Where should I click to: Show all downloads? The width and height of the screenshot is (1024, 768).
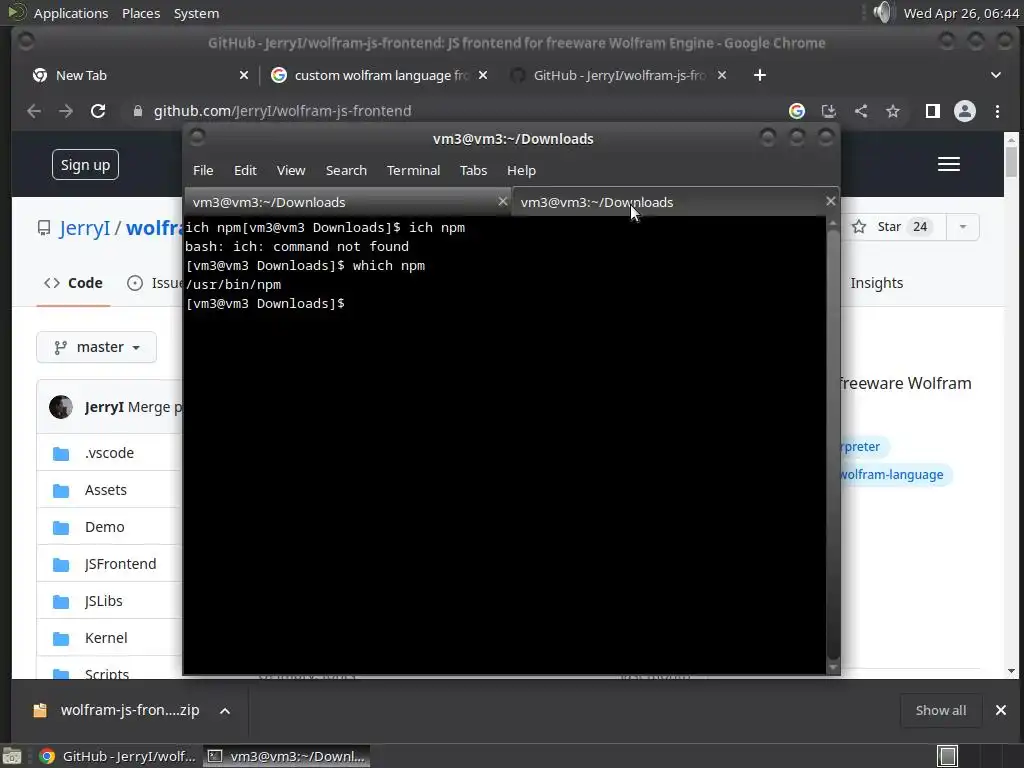coord(940,710)
